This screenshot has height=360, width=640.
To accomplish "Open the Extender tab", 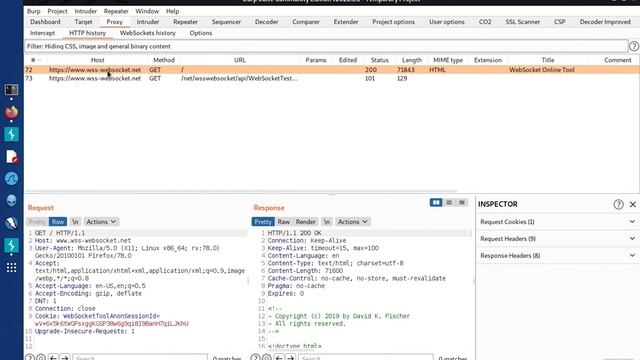I will (346, 22).
